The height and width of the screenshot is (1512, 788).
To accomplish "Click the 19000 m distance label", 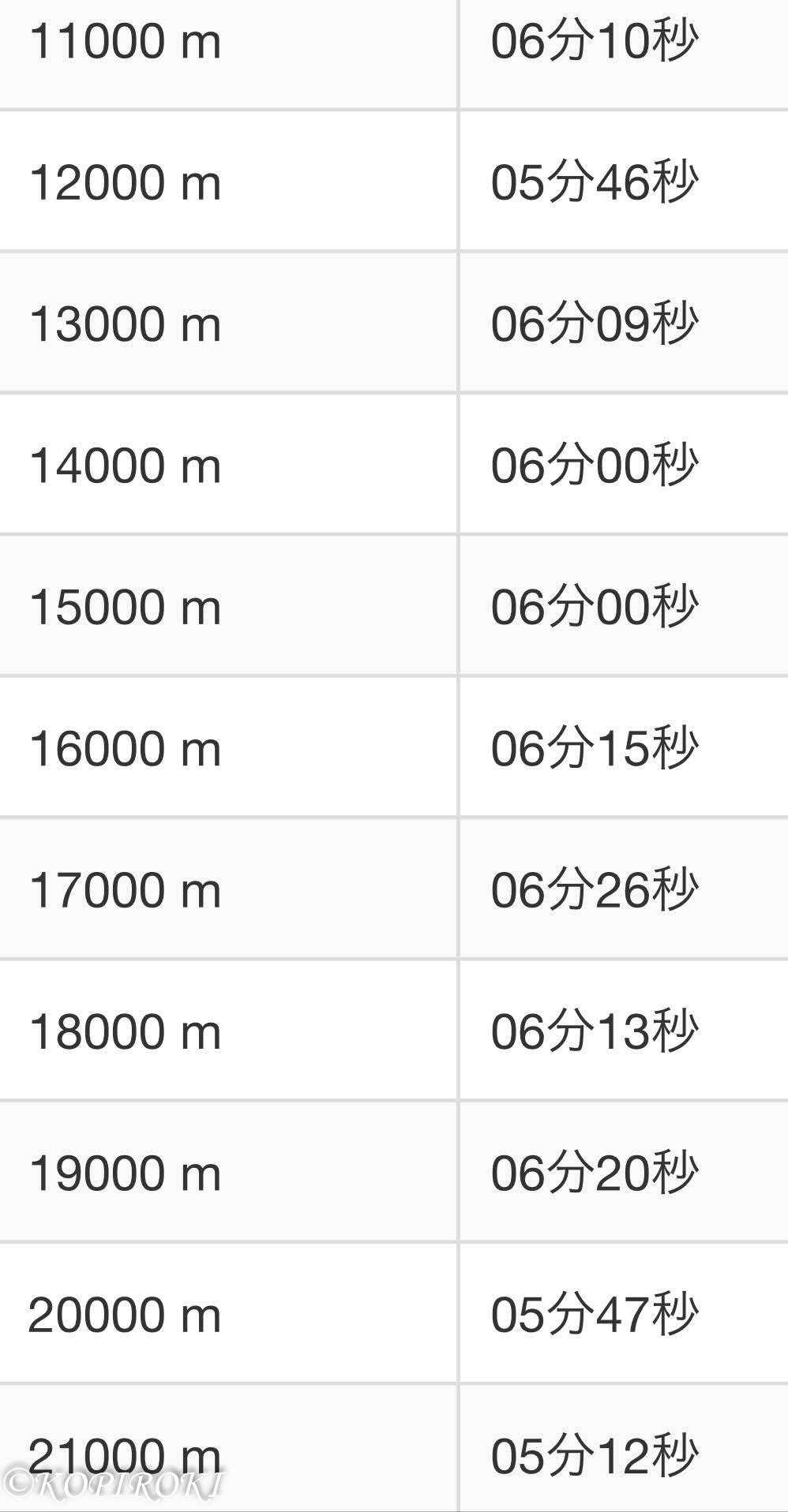I will (125, 1173).
